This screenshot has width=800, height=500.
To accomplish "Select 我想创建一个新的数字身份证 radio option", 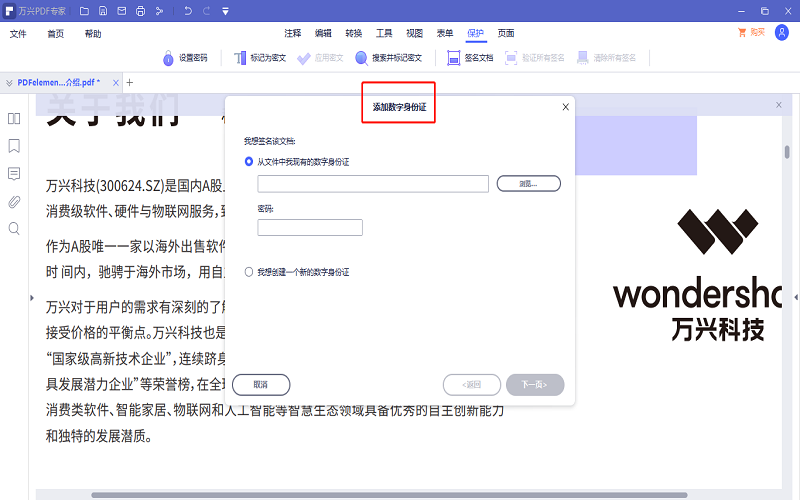I will [x=249, y=271].
